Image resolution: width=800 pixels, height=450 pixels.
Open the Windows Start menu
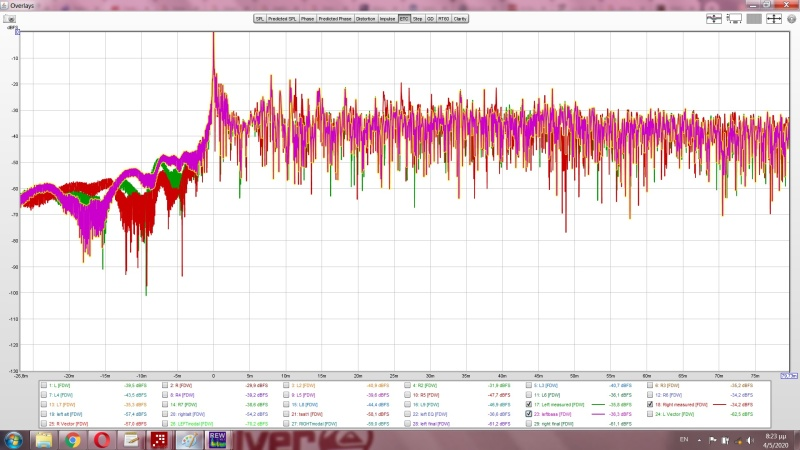[14, 439]
